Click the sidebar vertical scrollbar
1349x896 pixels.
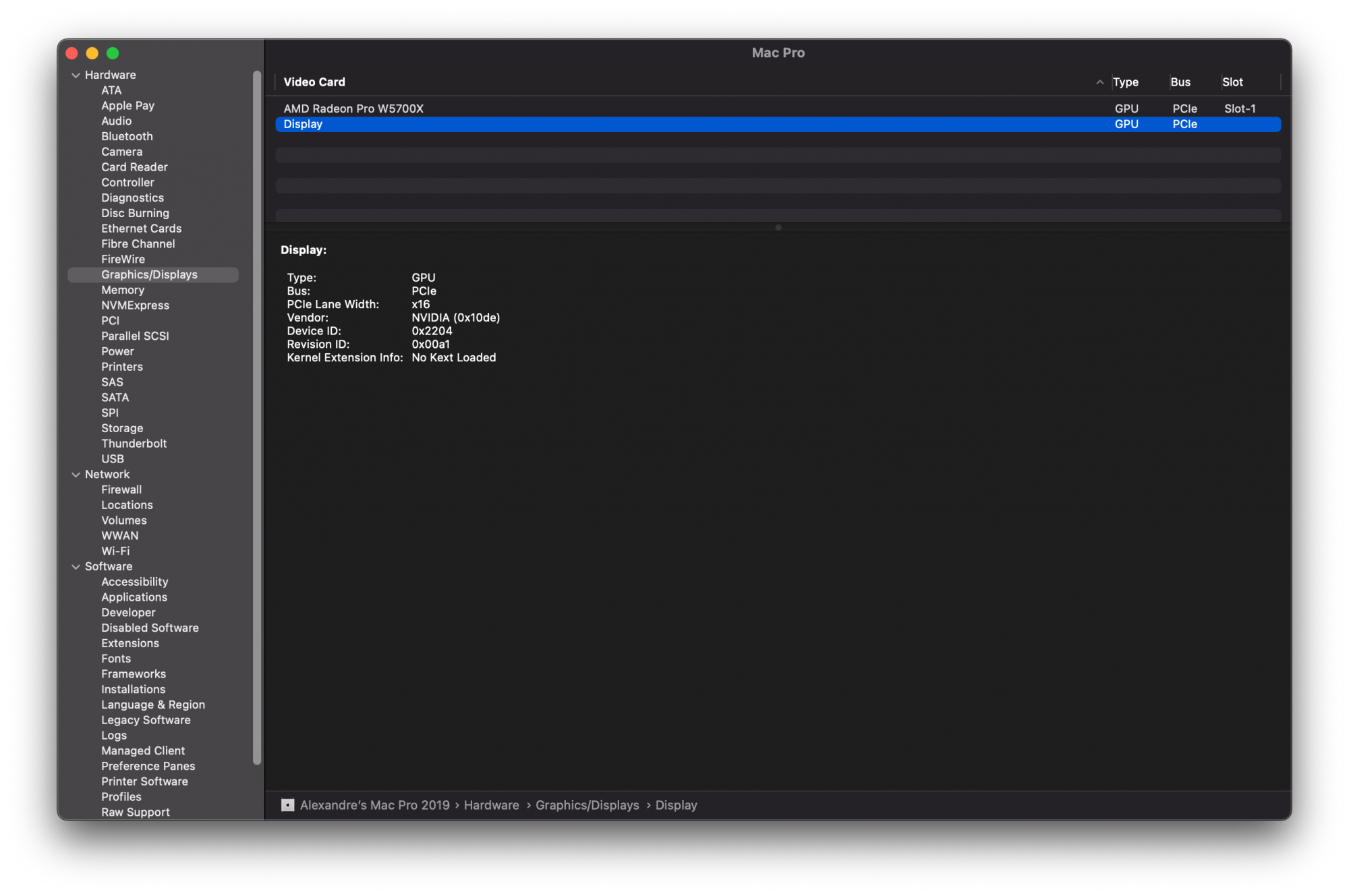click(x=257, y=418)
